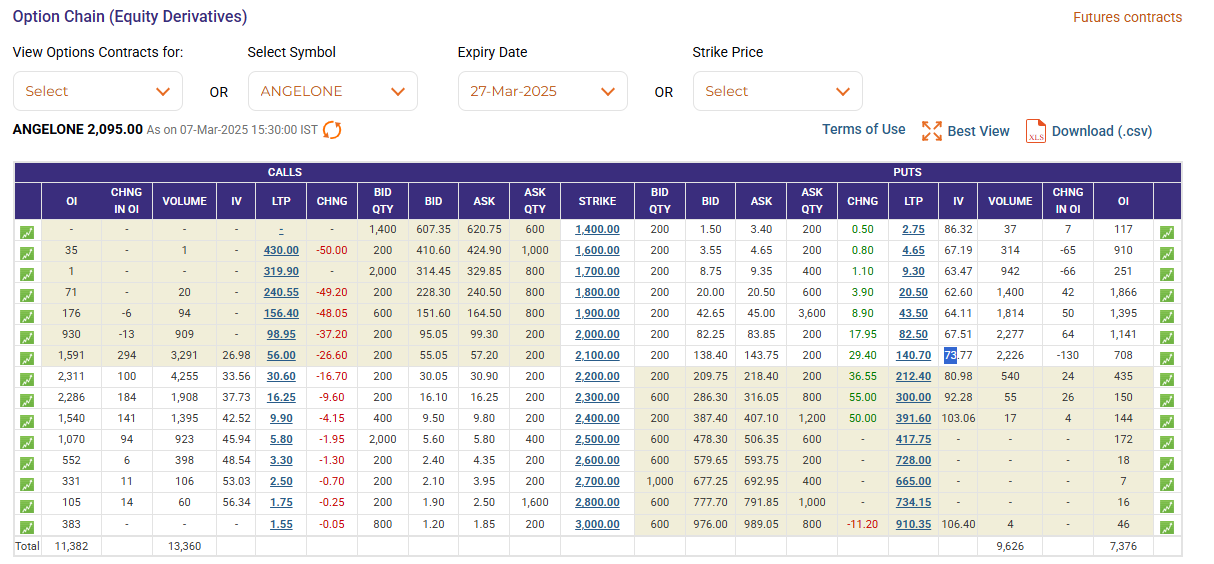1214x564 pixels.
Task: Open puts chart icon for 1,600.00 strike row
Action: coord(1166,253)
